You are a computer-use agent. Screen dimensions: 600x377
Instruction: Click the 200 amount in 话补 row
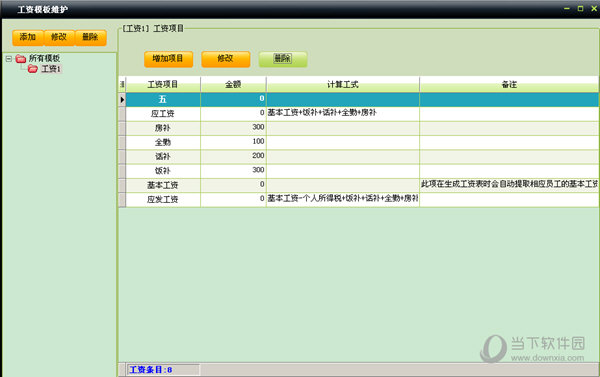point(258,156)
